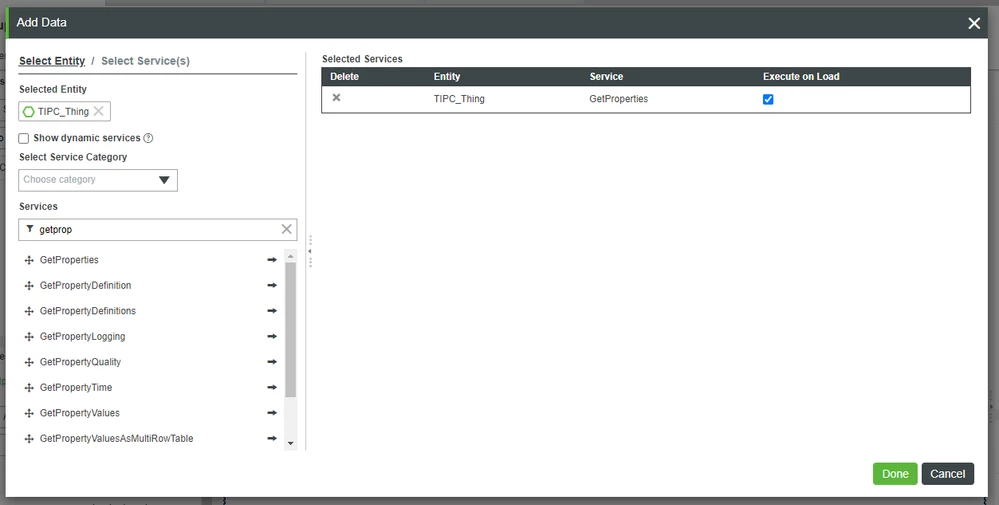This screenshot has height=505, width=999.
Task: Close the Add Data dialog
Action: [x=974, y=24]
